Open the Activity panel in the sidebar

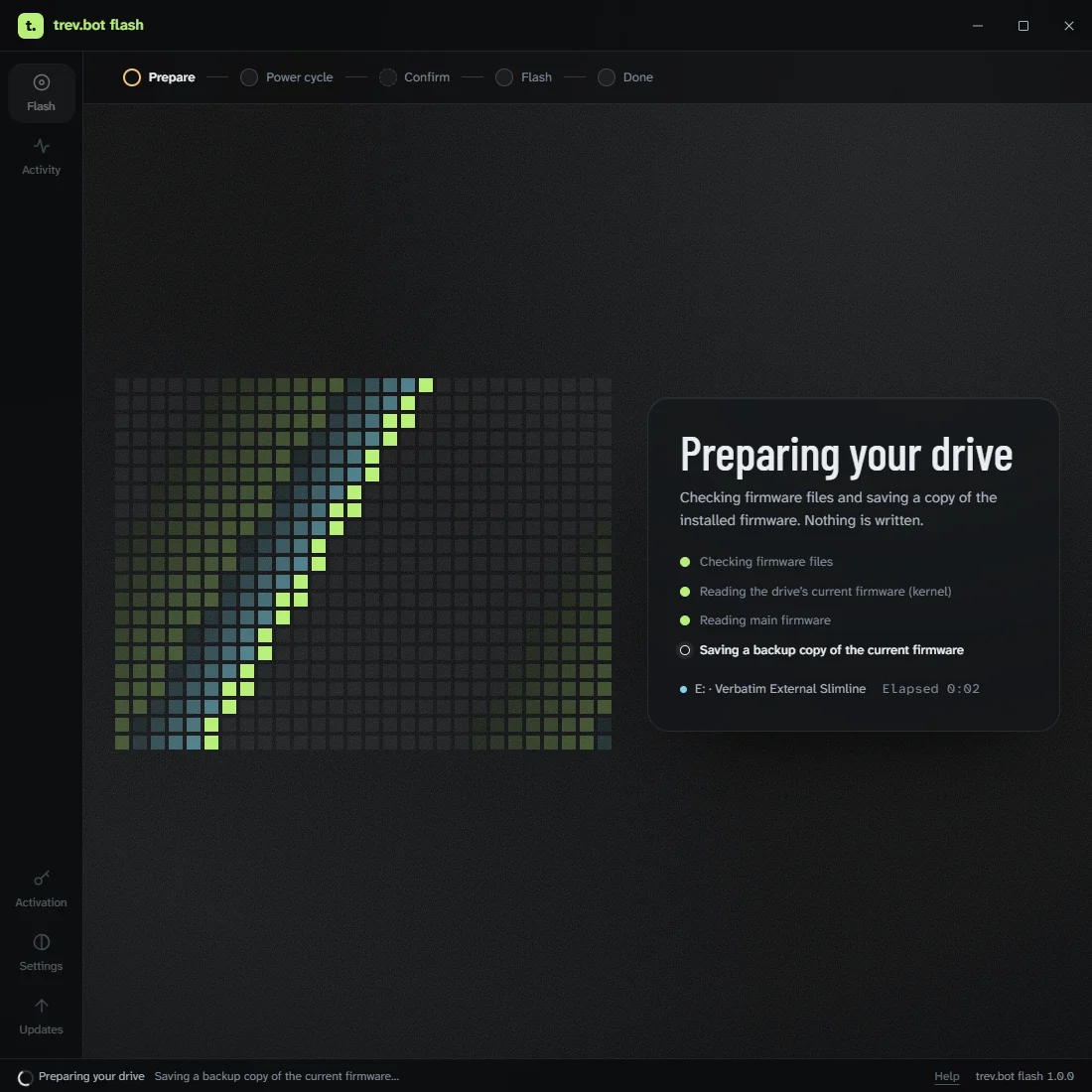(x=41, y=157)
